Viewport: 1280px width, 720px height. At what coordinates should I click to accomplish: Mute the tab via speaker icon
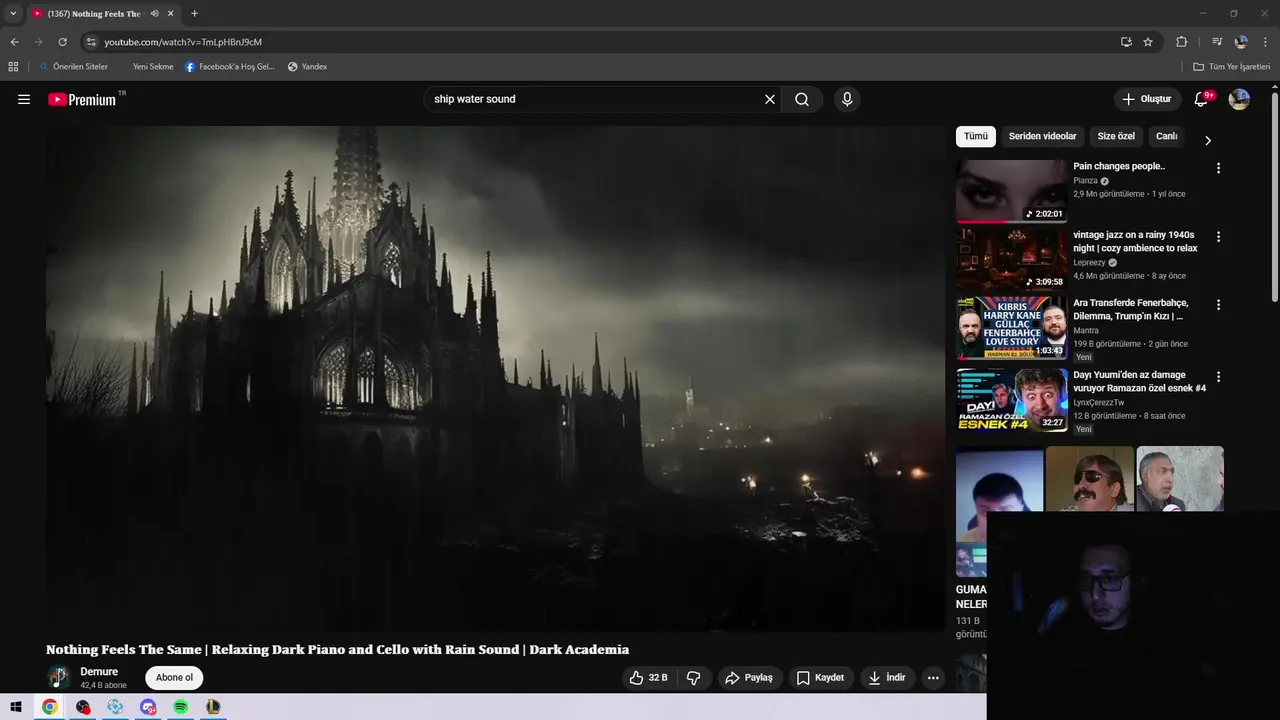[154, 13]
